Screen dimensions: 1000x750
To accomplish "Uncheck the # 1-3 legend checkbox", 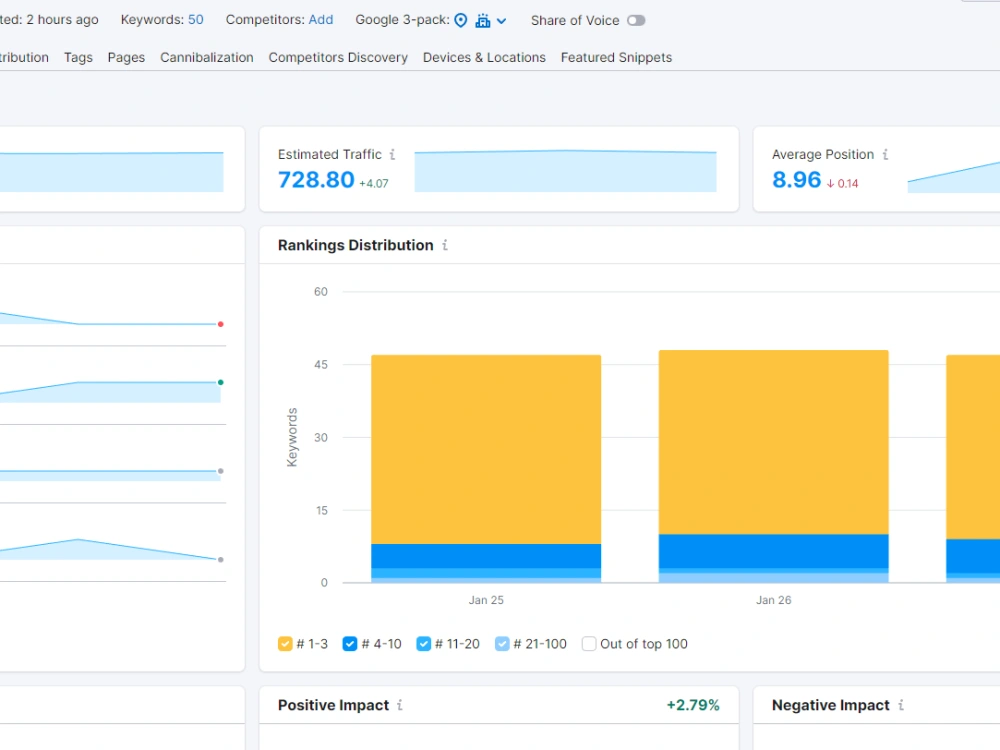I will (x=285, y=643).
